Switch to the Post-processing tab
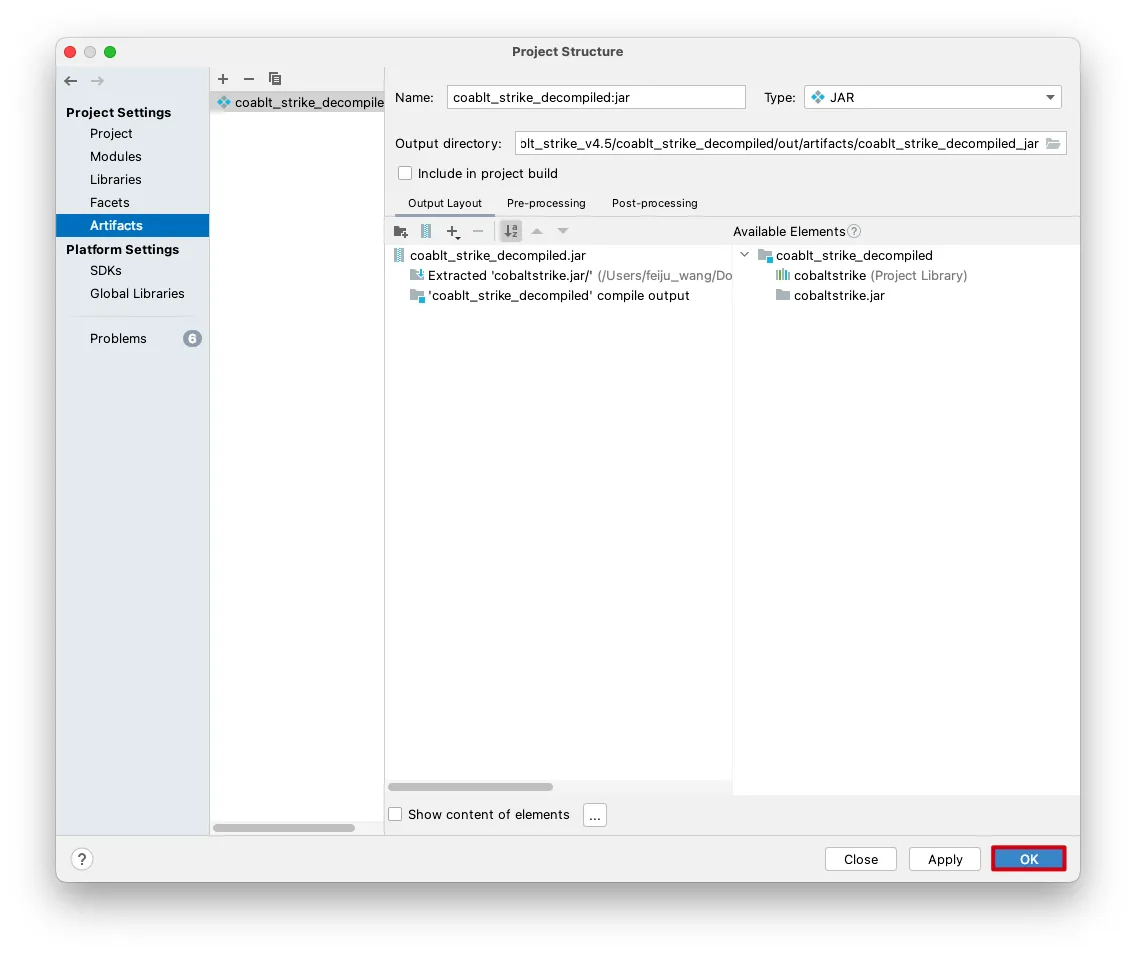This screenshot has height=956, width=1136. [654, 203]
